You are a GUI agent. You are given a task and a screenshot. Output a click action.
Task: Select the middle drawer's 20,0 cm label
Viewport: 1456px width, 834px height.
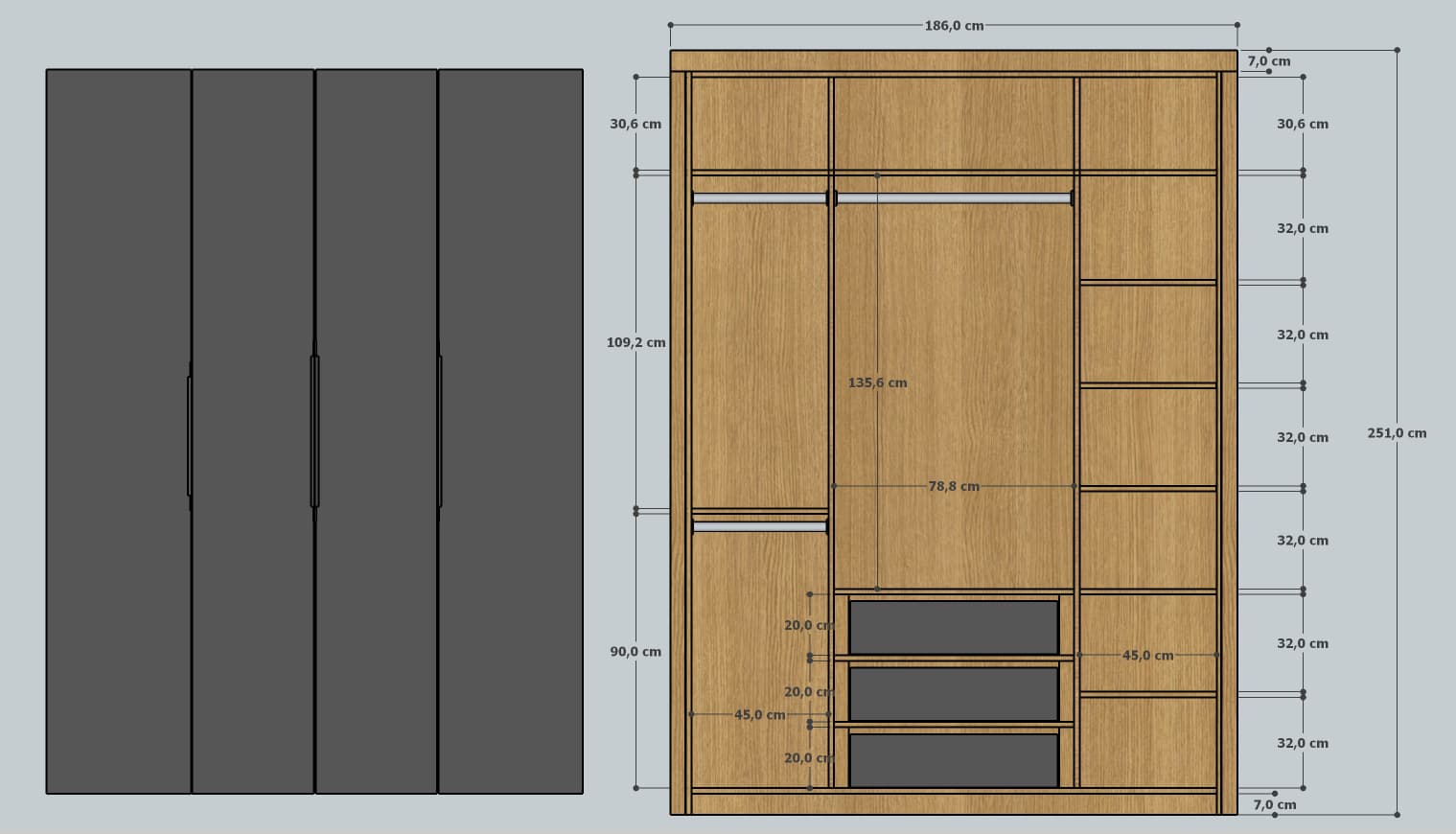coord(808,692)
